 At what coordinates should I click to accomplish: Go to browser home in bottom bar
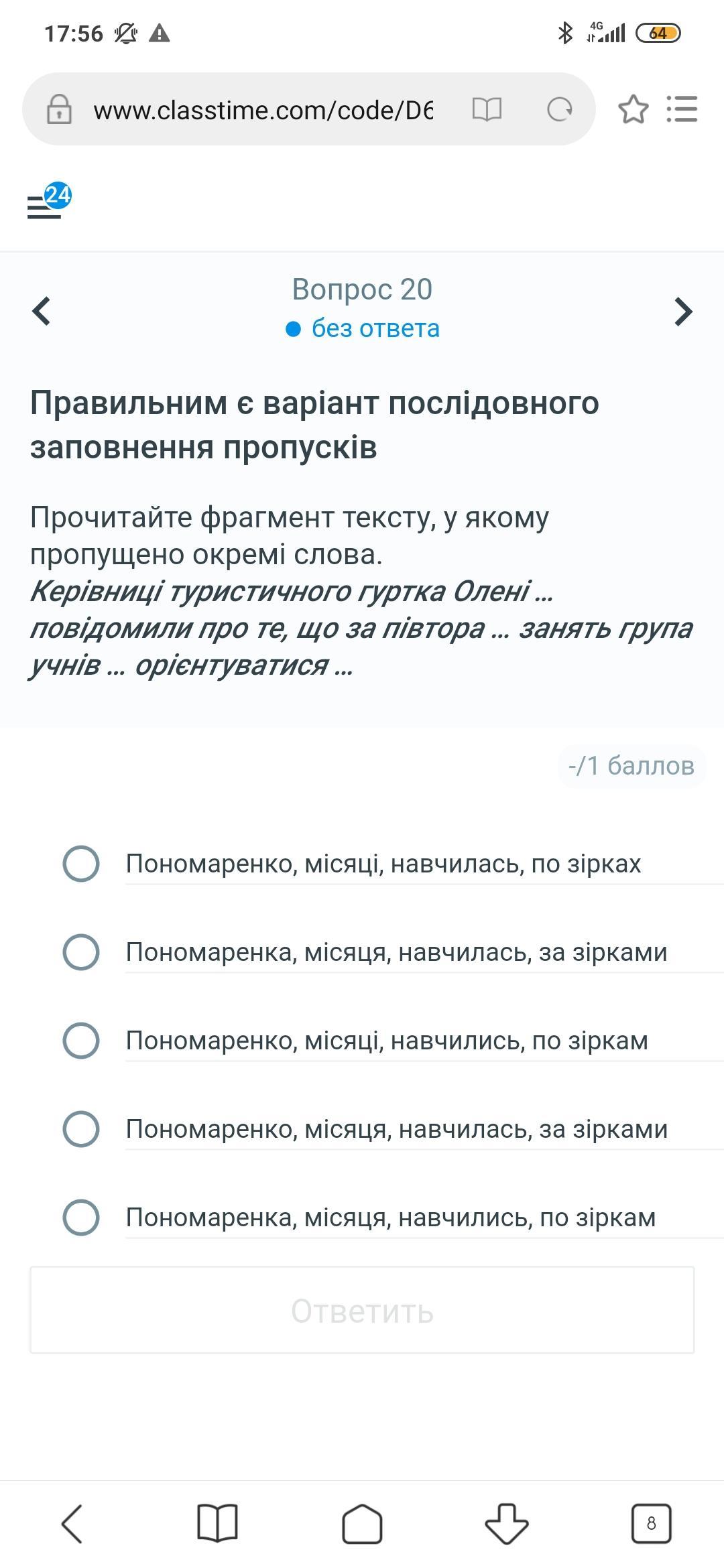click(x=362, y=1523)
